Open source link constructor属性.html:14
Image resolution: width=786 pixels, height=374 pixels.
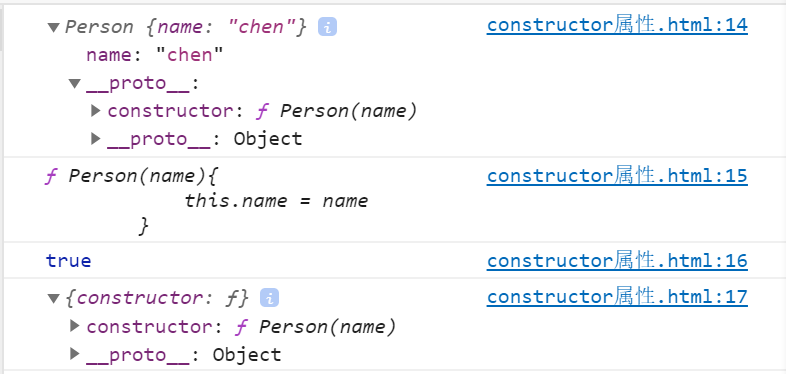[x=617, y=26]
